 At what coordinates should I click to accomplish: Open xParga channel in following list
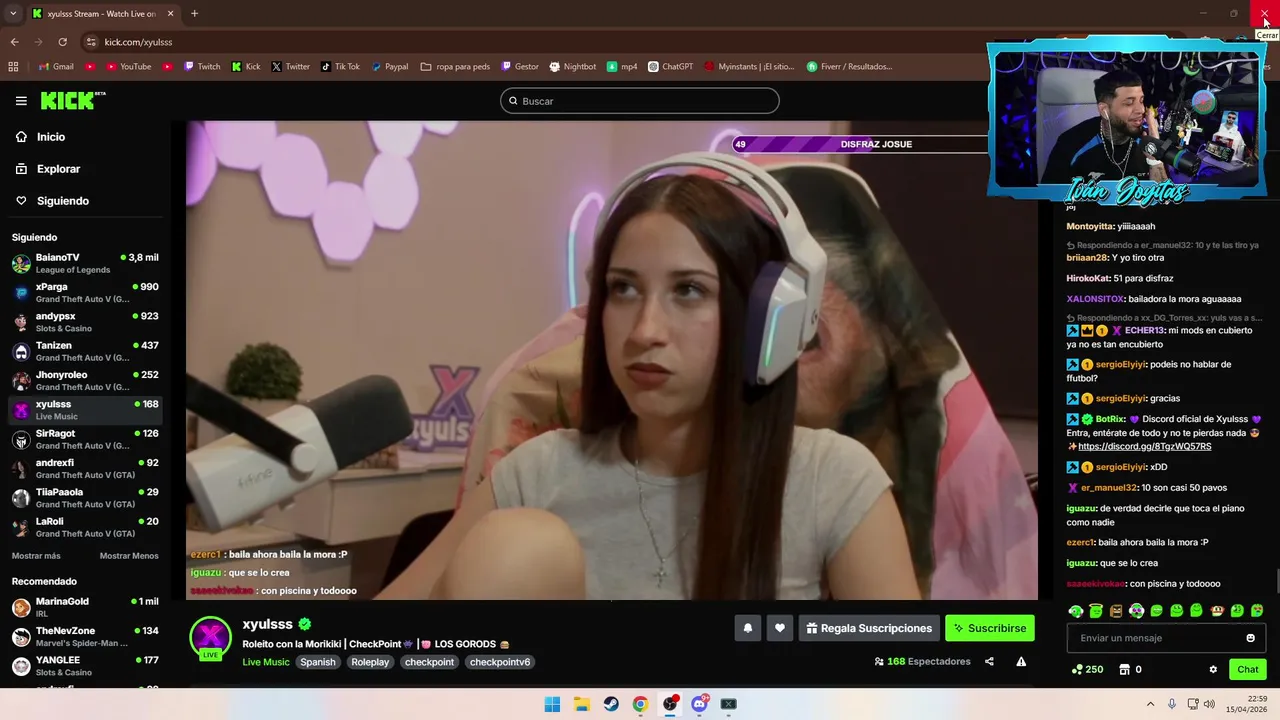point(85,293)
